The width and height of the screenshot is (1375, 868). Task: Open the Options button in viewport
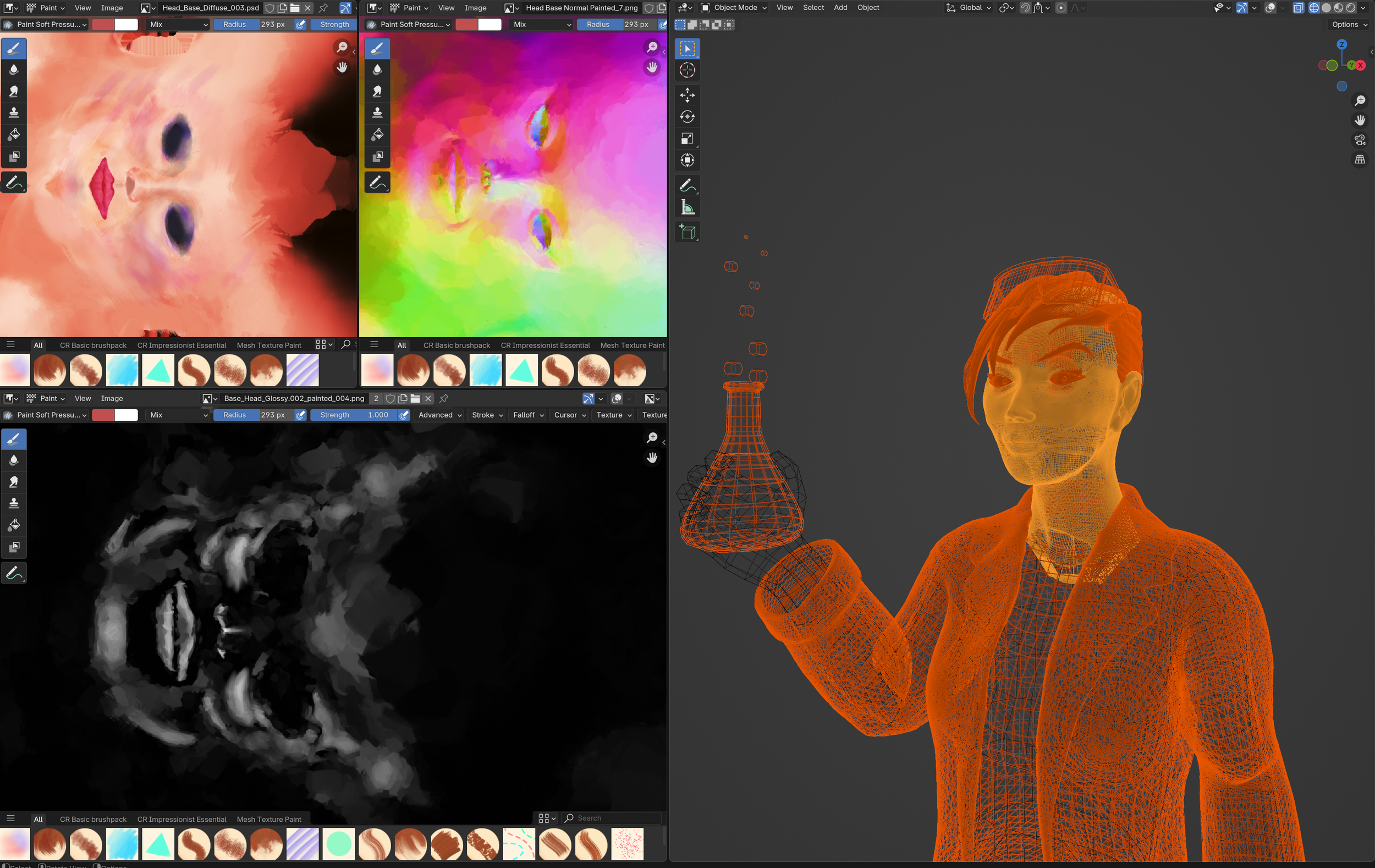point(1349,25)
